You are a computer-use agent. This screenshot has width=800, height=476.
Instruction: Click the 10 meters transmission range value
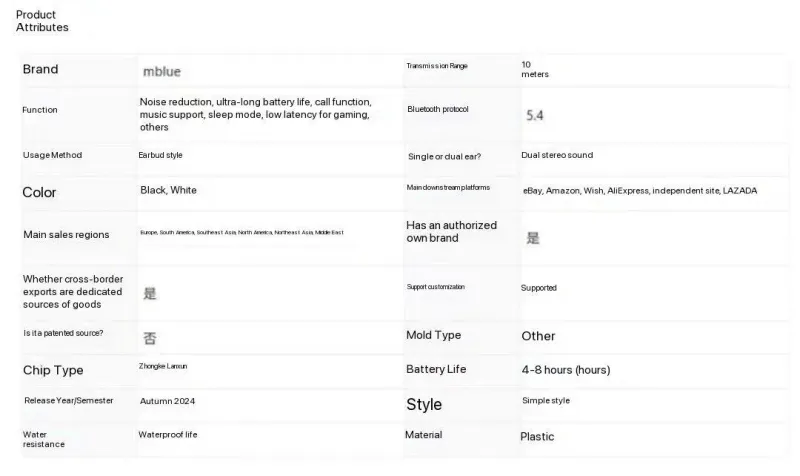[535, 69]
